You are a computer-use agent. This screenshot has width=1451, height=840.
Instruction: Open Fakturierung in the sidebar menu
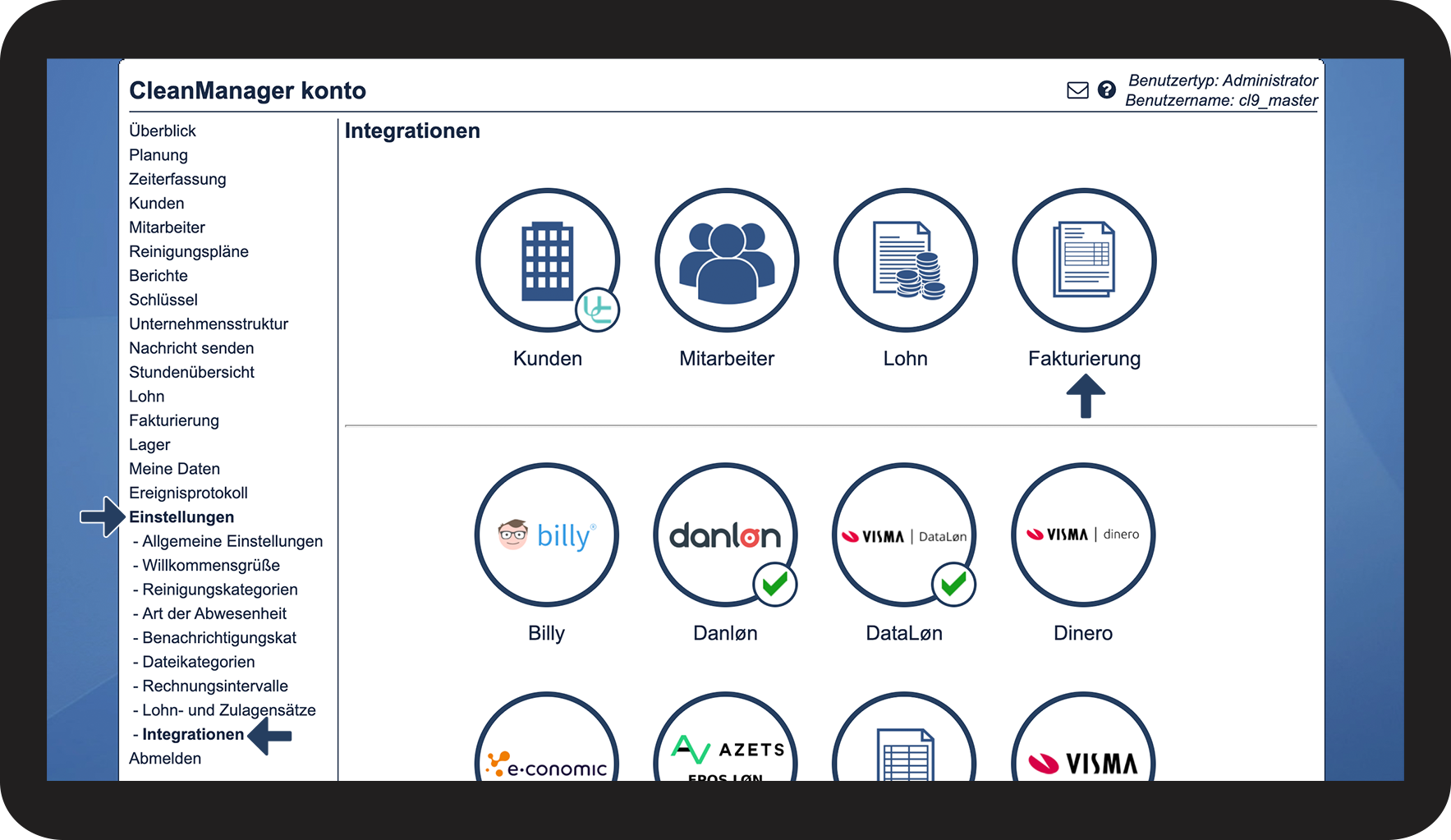pos(174,420)
